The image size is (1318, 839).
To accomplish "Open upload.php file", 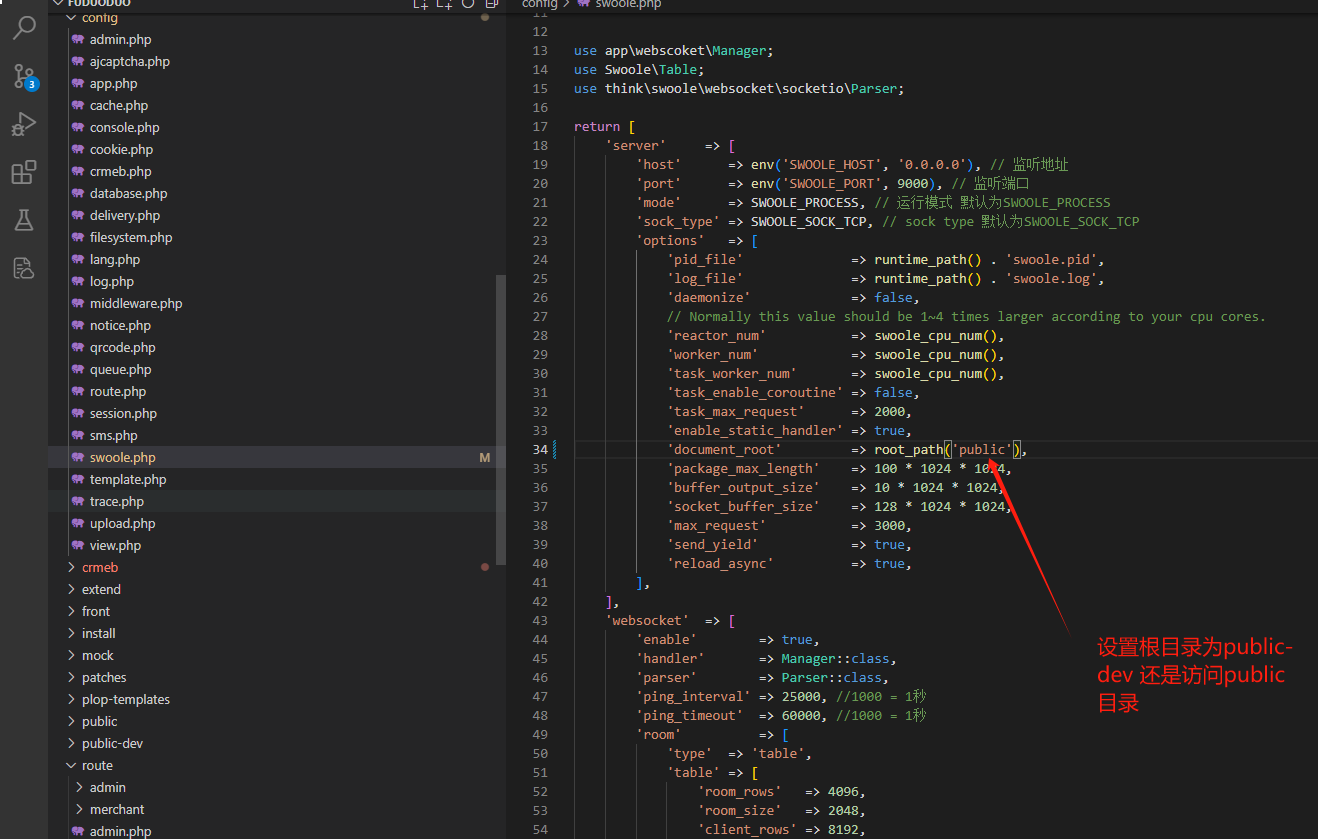I will point(123,523).
